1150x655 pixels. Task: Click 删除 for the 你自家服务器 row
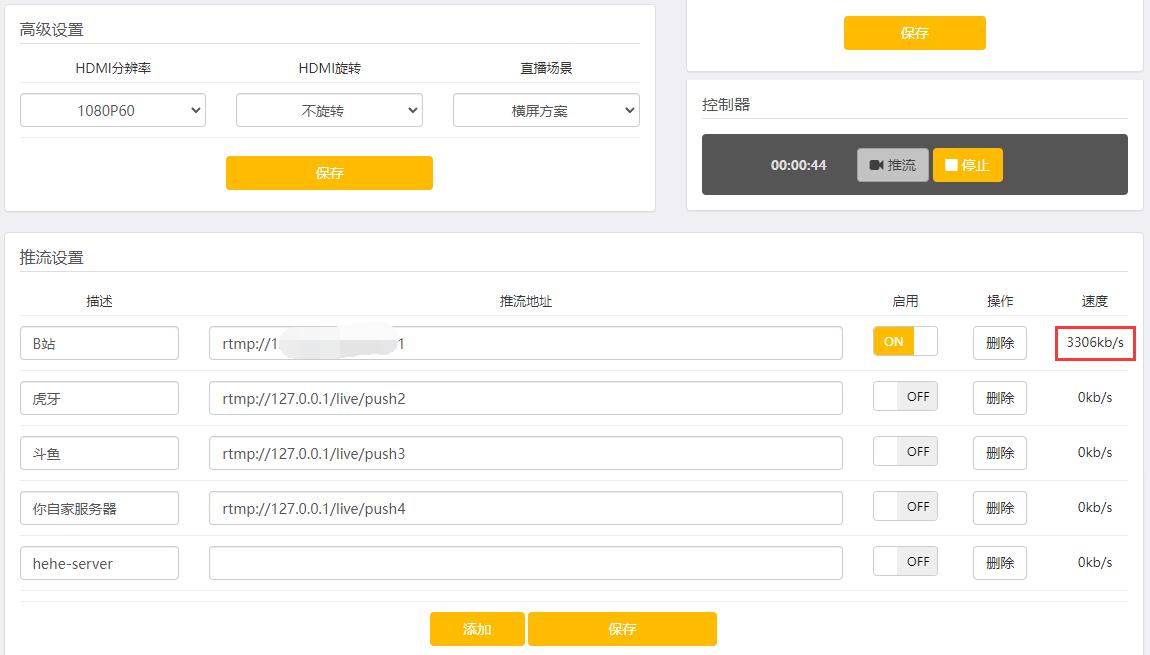(x=1000, y=508)
